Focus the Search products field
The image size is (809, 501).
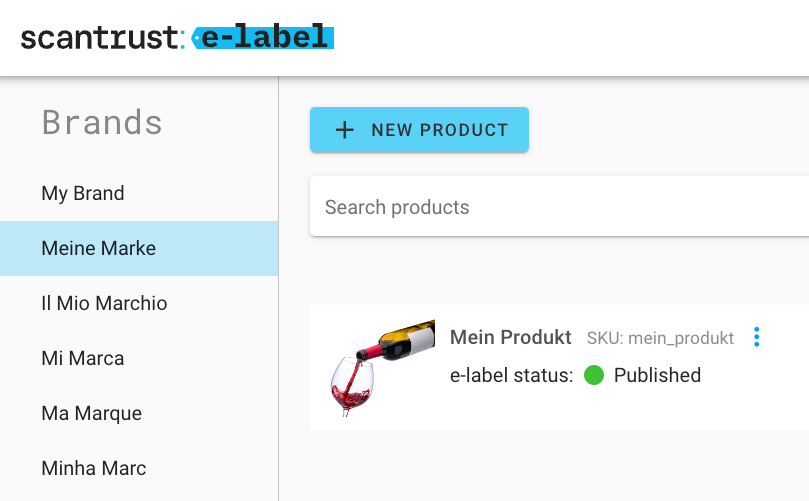(x=560, y=207)
